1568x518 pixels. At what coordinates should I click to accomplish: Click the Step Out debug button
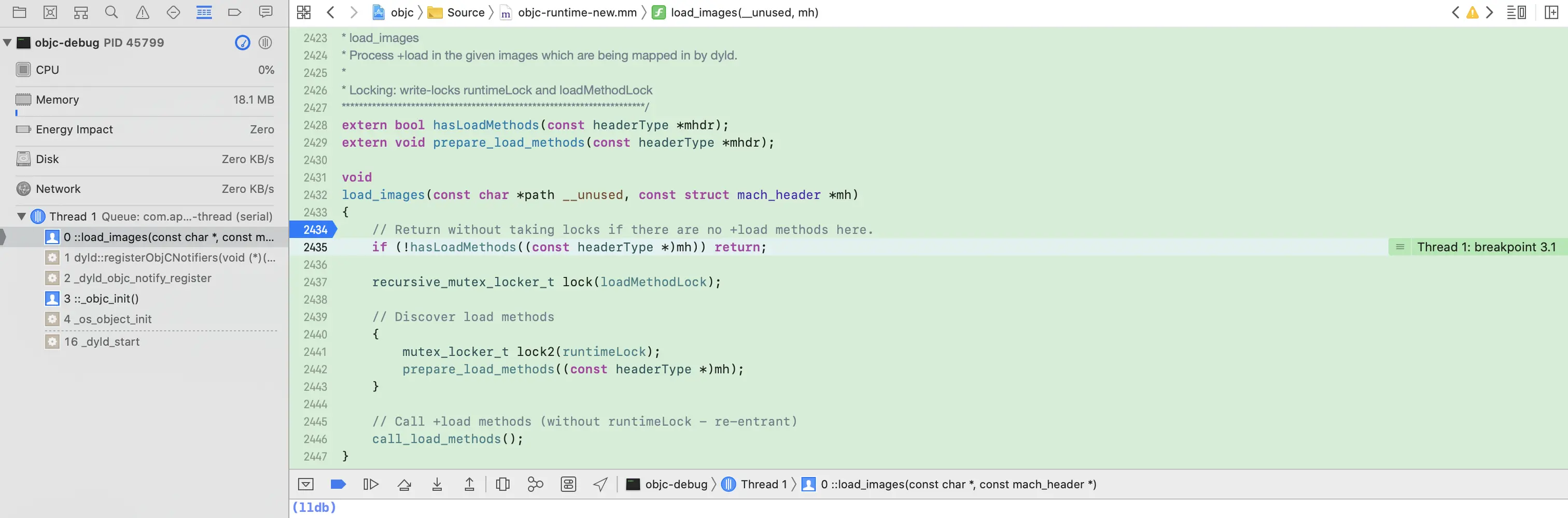(x=469, y=484)
